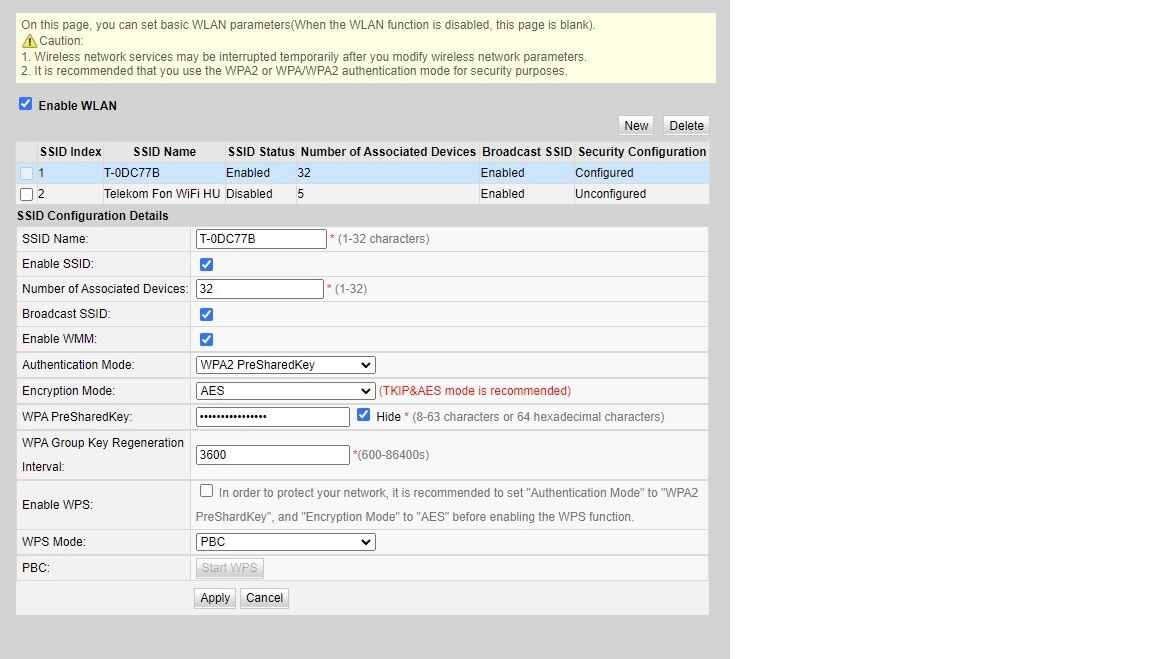Select the checkbox for SSID index 1

pyautogui.click(x=26, y=173)
